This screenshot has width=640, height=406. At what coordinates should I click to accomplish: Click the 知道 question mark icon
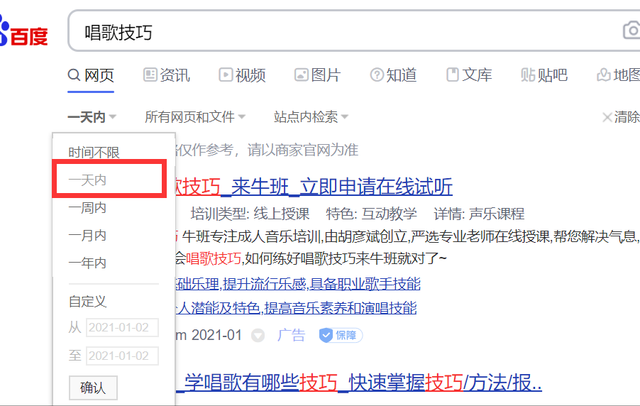pyautogui.click(x=376, y=75)
